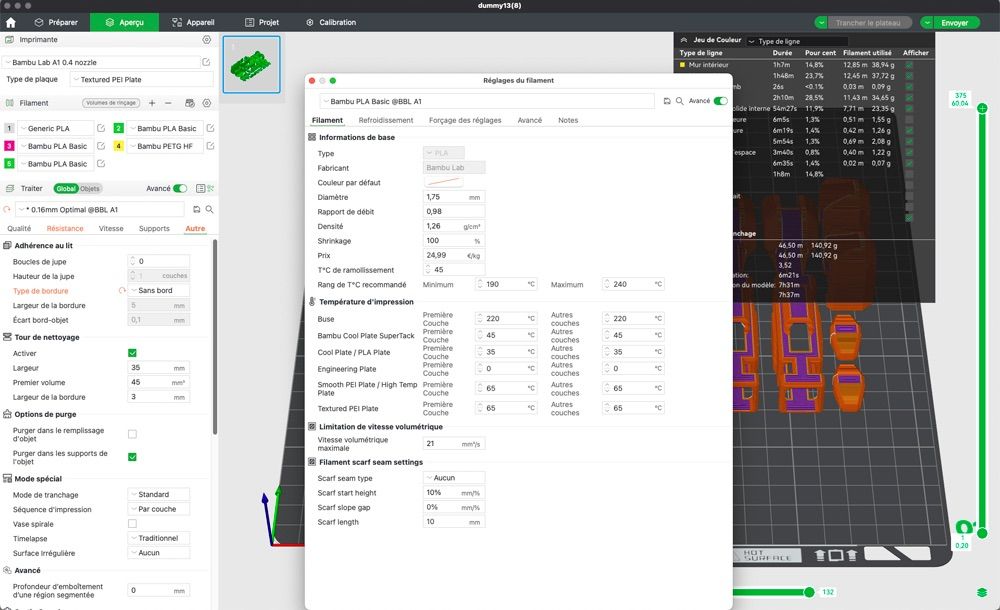Edit filament 4 Bambu PETG HF preset
Image resolution: width=1000 pixels, height=610 pixels.
click(x=210, y=146)
